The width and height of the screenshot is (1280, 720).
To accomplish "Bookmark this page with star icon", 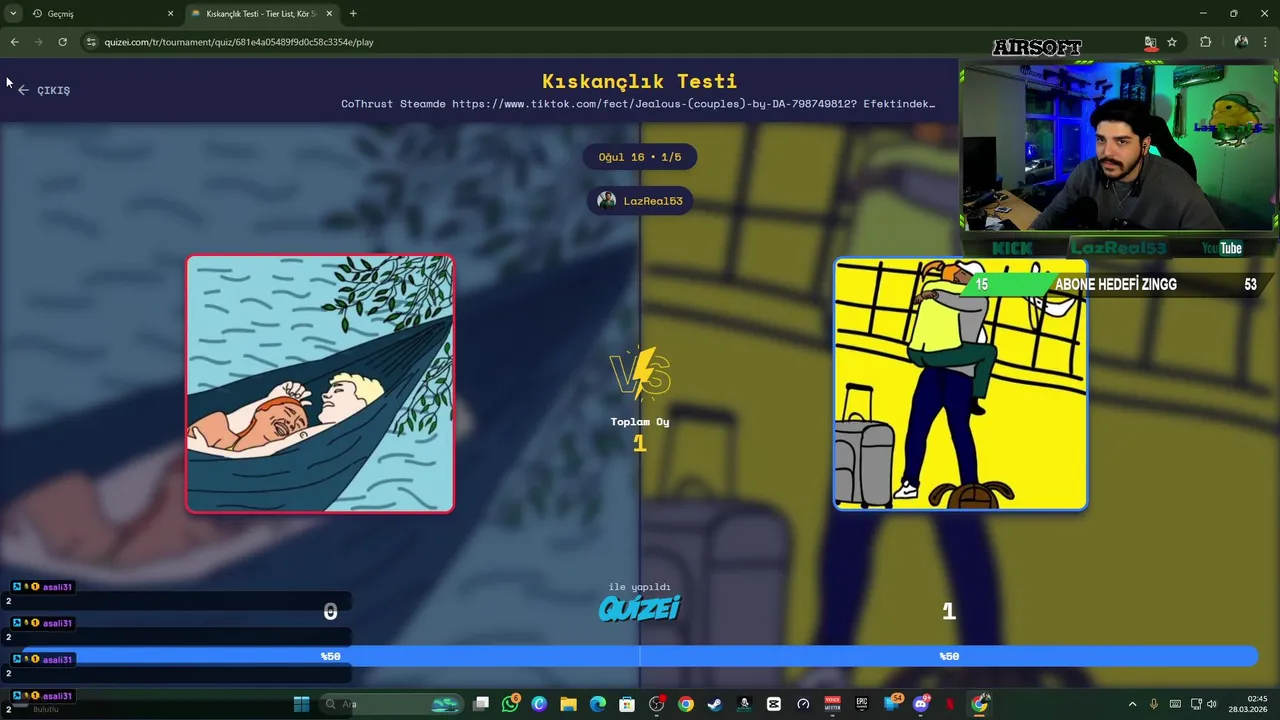I will 1172,42.
